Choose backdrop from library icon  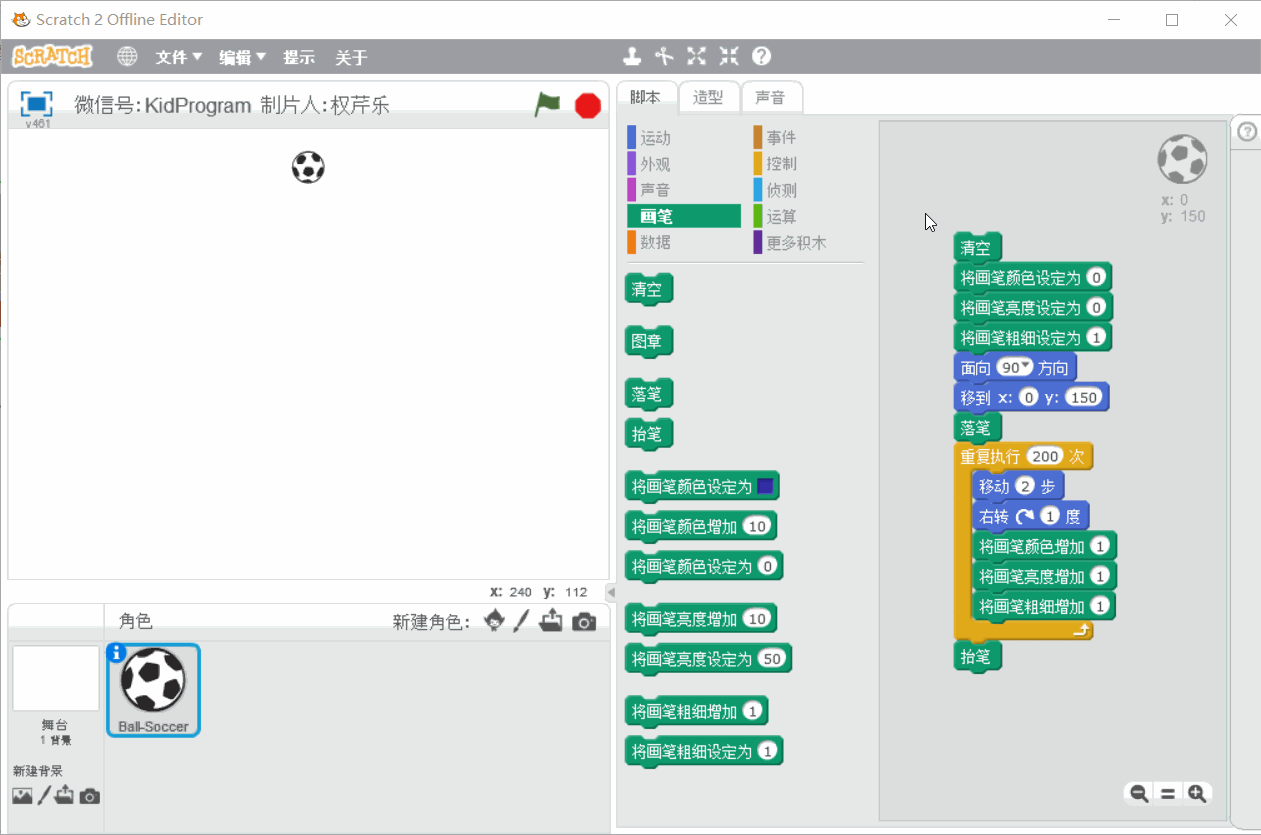[x=22, y=796]
